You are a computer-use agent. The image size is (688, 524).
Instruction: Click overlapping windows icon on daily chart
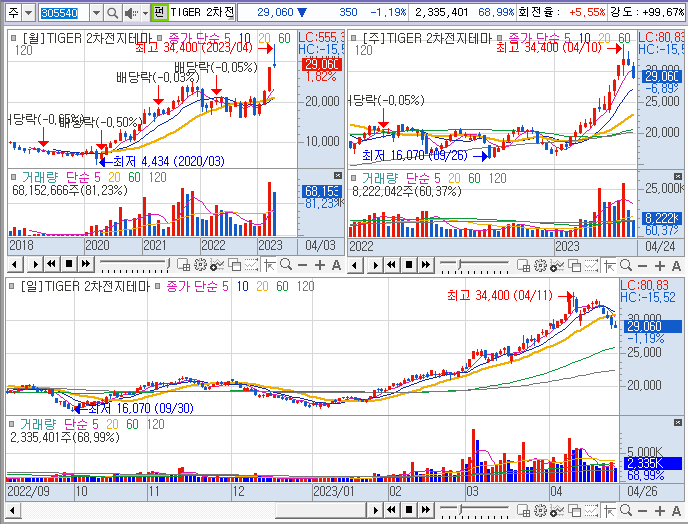pyautogui.click(x=575, y=510)
